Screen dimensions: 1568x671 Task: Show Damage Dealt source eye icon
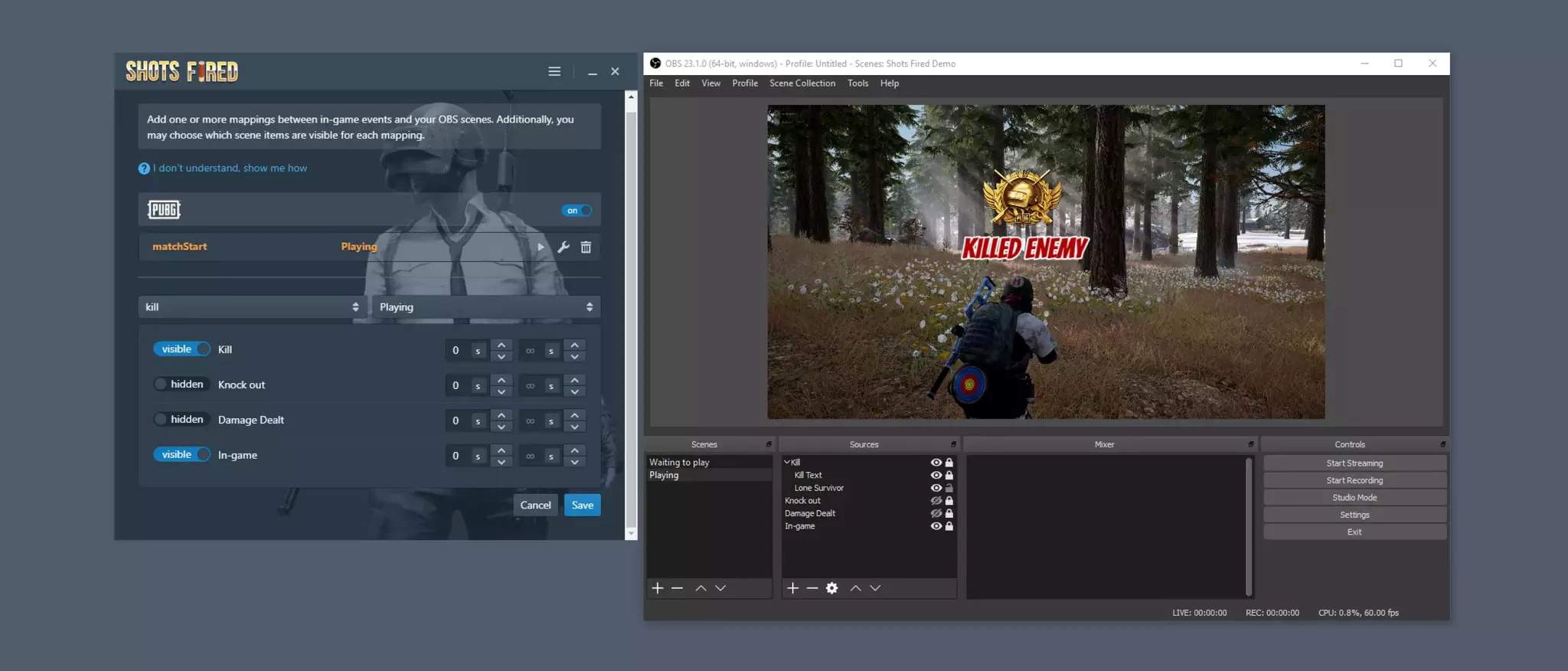tap(936, 513)
